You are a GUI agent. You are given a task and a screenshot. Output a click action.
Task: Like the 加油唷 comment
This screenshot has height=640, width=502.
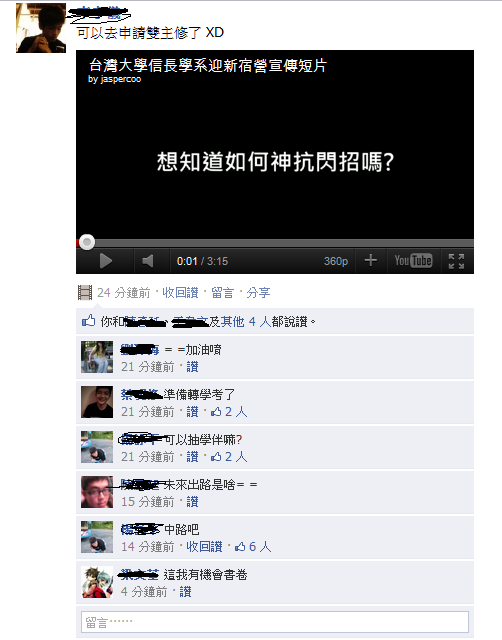coord(192,367)
